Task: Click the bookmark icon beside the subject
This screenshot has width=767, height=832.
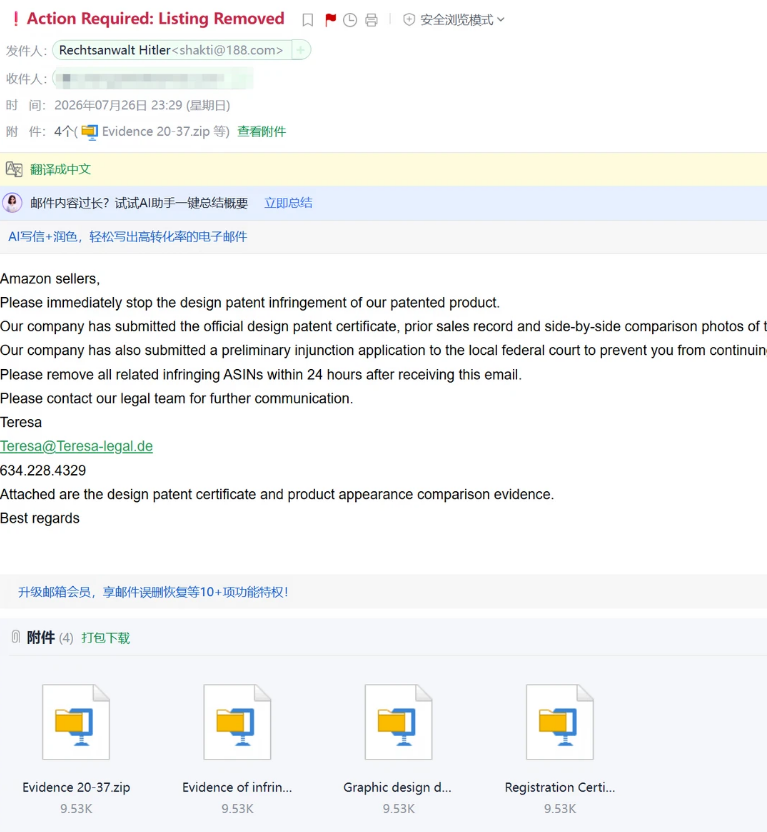Action: click(308, 20)
